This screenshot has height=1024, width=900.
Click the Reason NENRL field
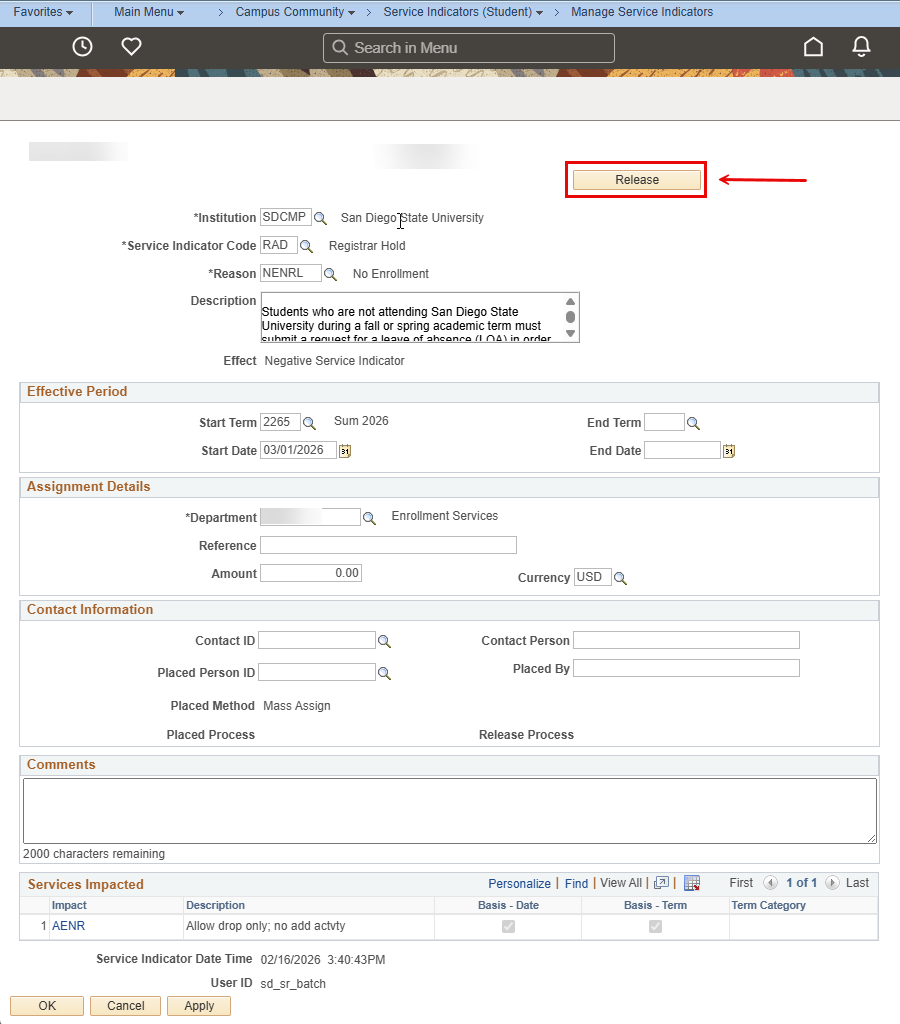tap(291, 273)
